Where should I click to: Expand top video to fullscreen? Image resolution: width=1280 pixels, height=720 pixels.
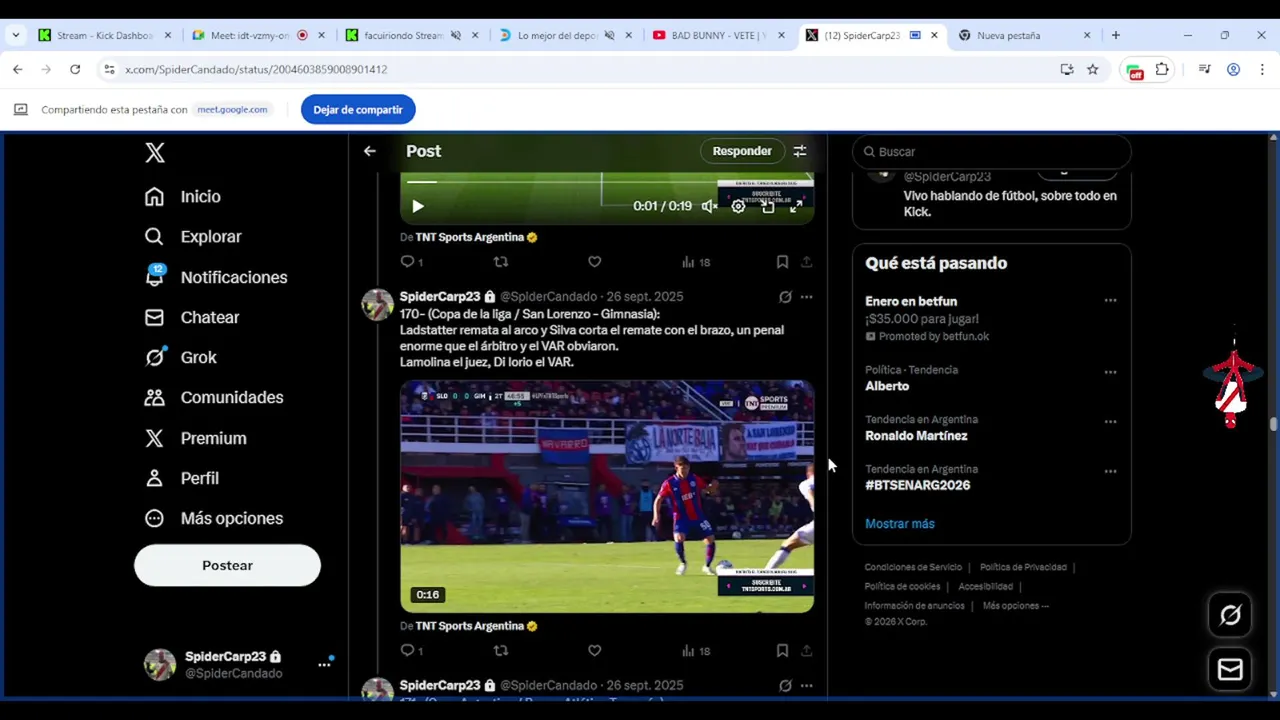click(796, 206)
